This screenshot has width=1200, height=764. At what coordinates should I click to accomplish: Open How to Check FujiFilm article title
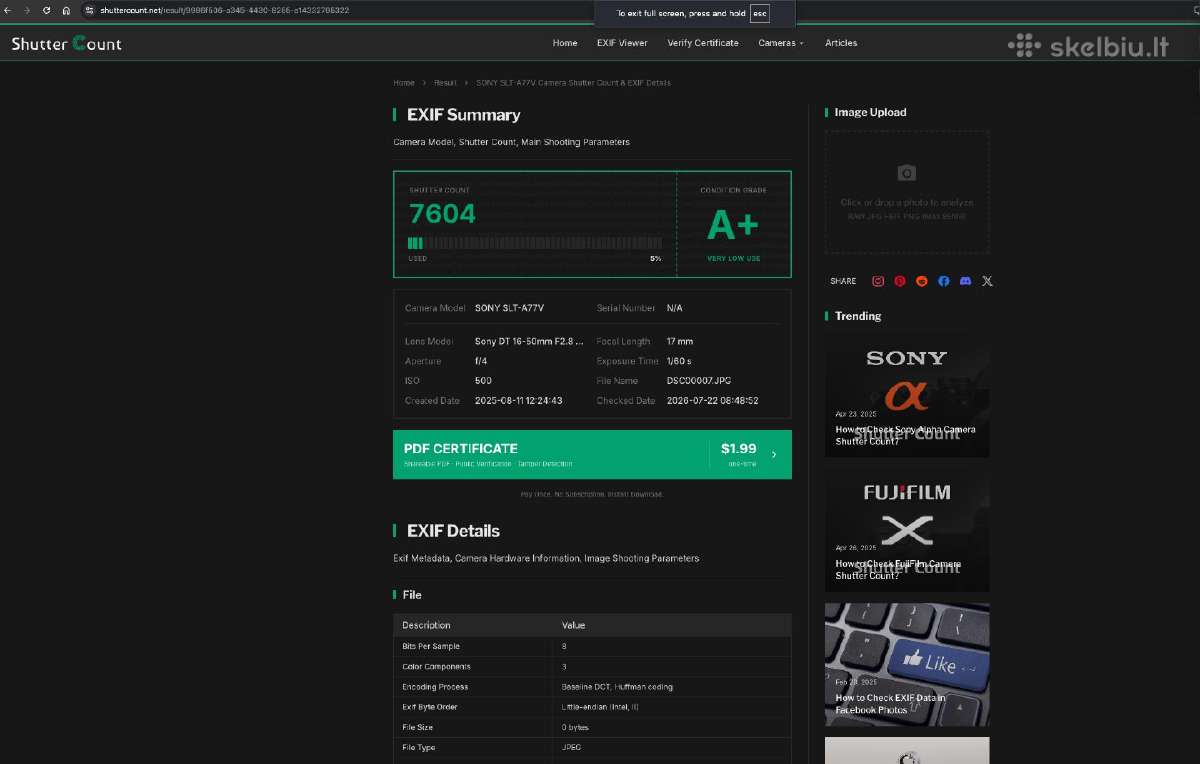click(x=897, y=569)
